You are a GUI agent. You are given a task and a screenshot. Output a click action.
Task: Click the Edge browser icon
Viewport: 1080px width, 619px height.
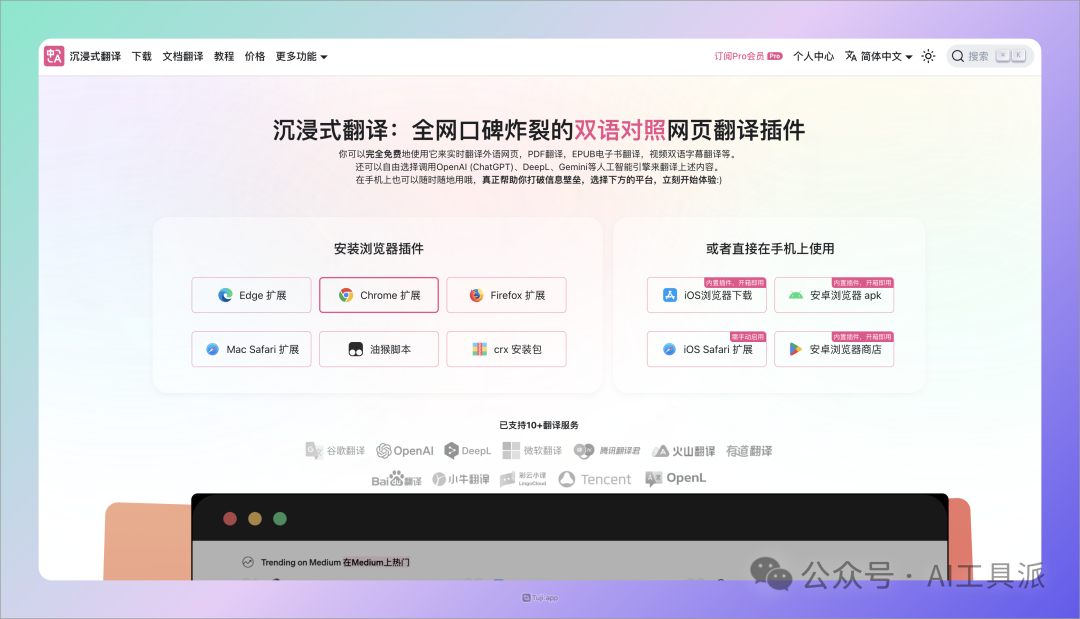(225, 295)
